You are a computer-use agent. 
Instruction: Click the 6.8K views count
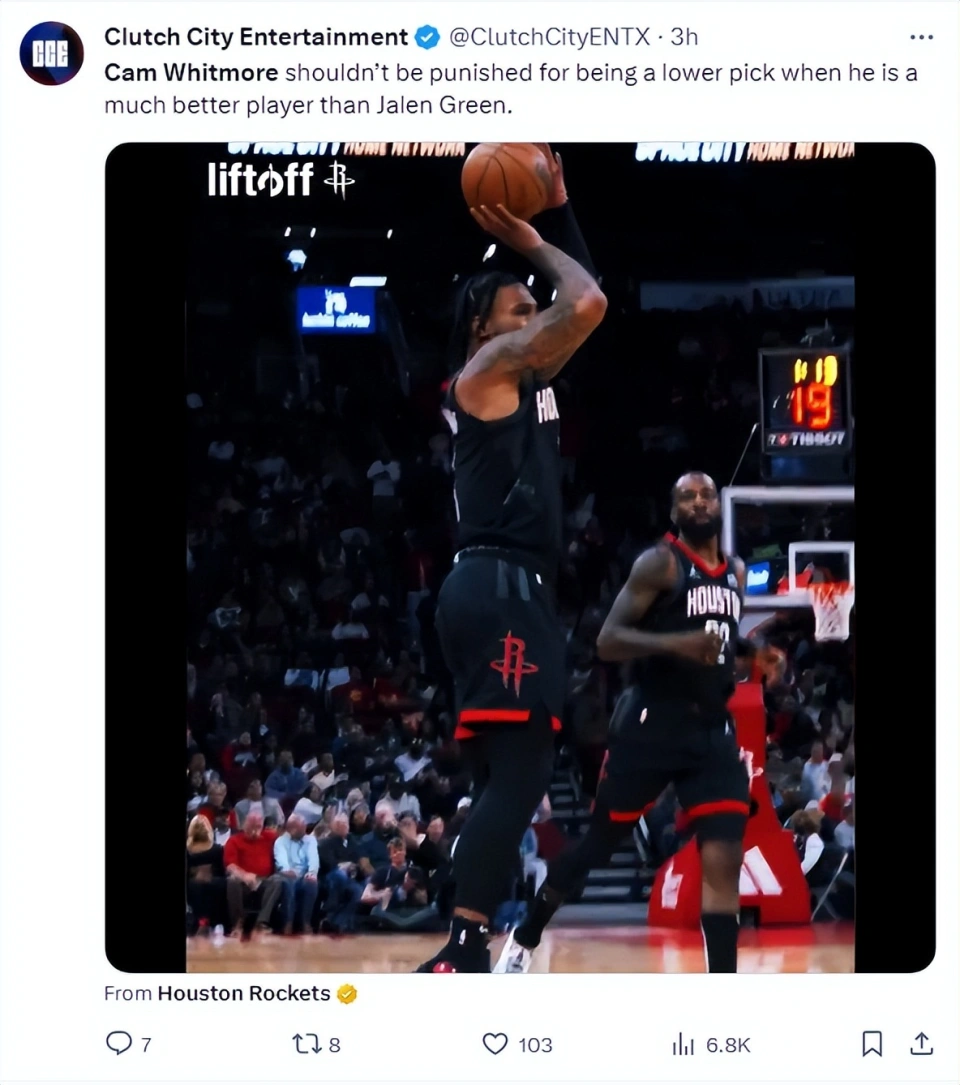(x=728, y=1045)
